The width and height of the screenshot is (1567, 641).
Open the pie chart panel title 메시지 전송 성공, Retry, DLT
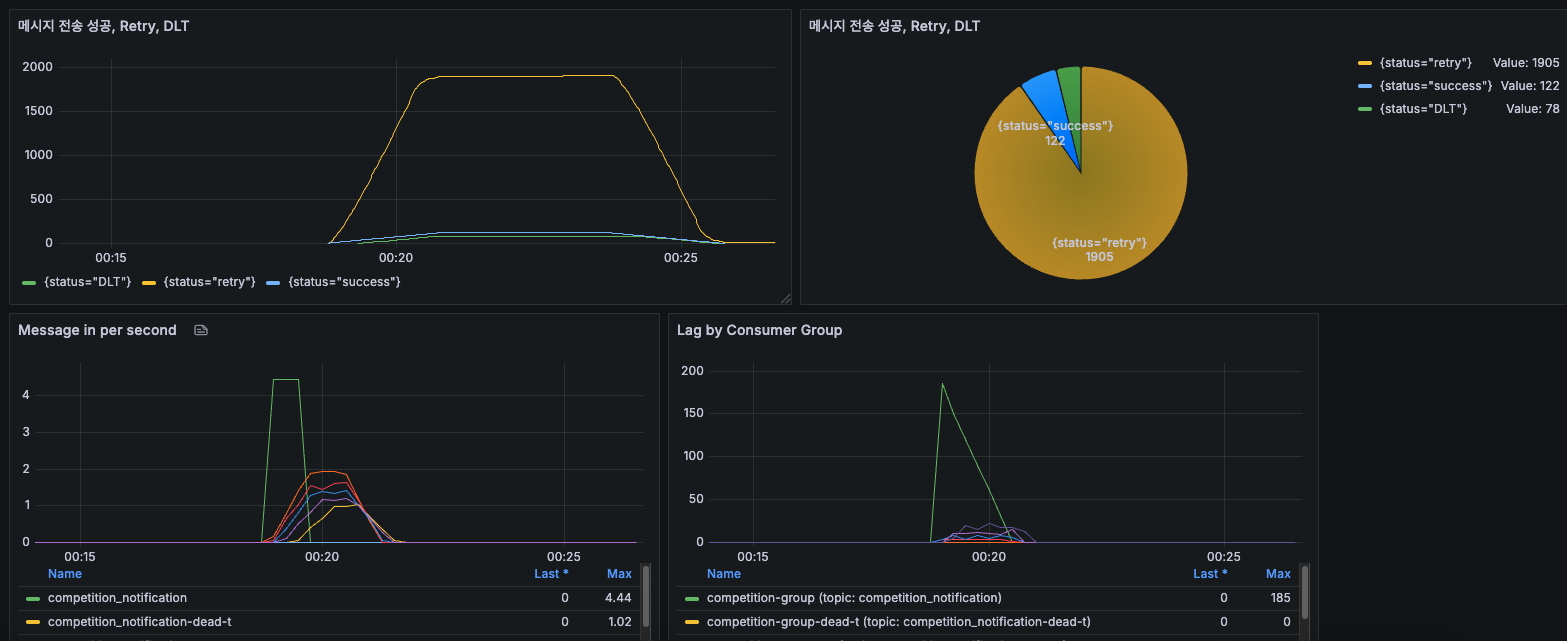[x=894, y=26]
